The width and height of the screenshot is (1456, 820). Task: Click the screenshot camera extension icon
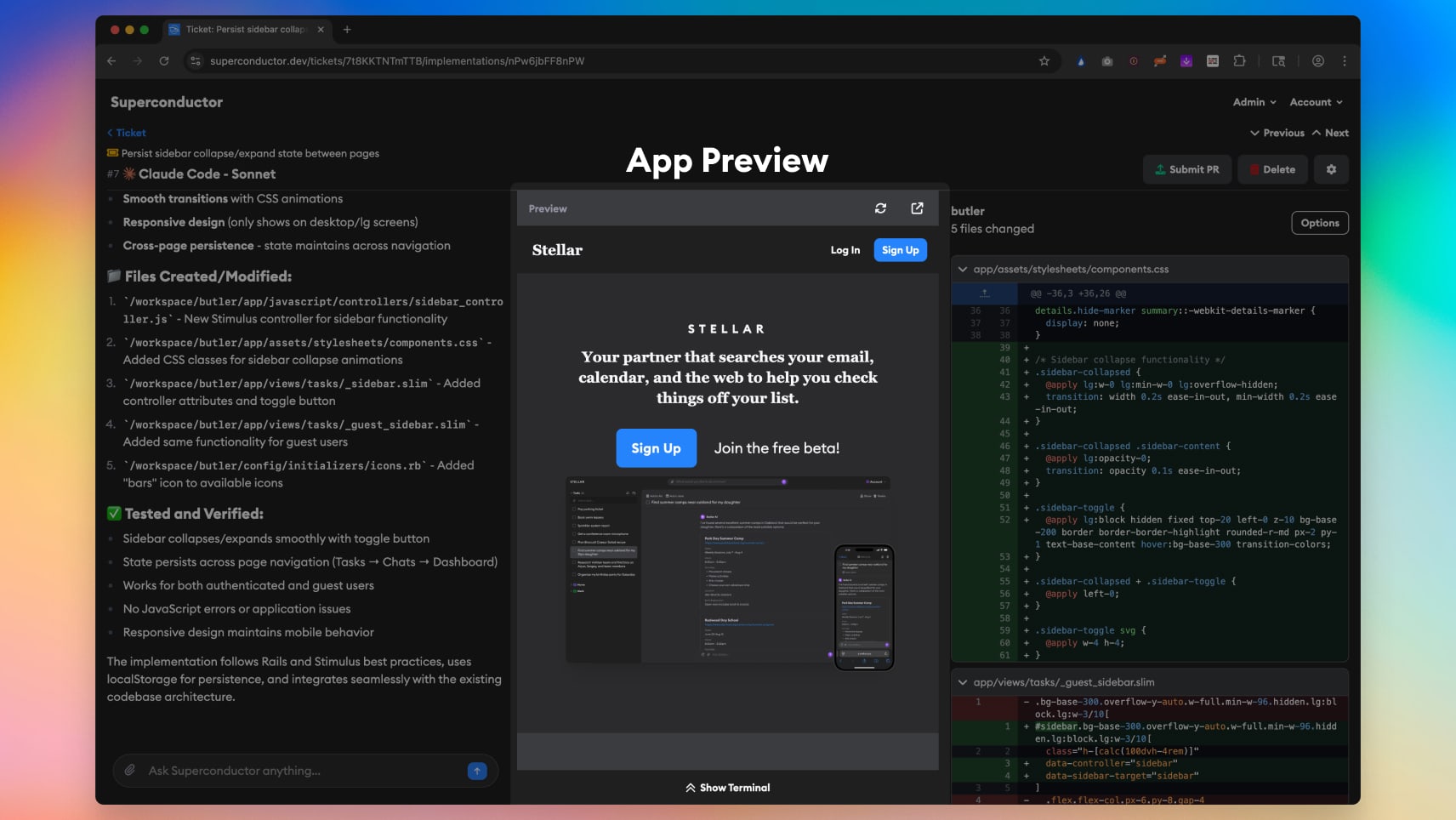pos(1107,61)
